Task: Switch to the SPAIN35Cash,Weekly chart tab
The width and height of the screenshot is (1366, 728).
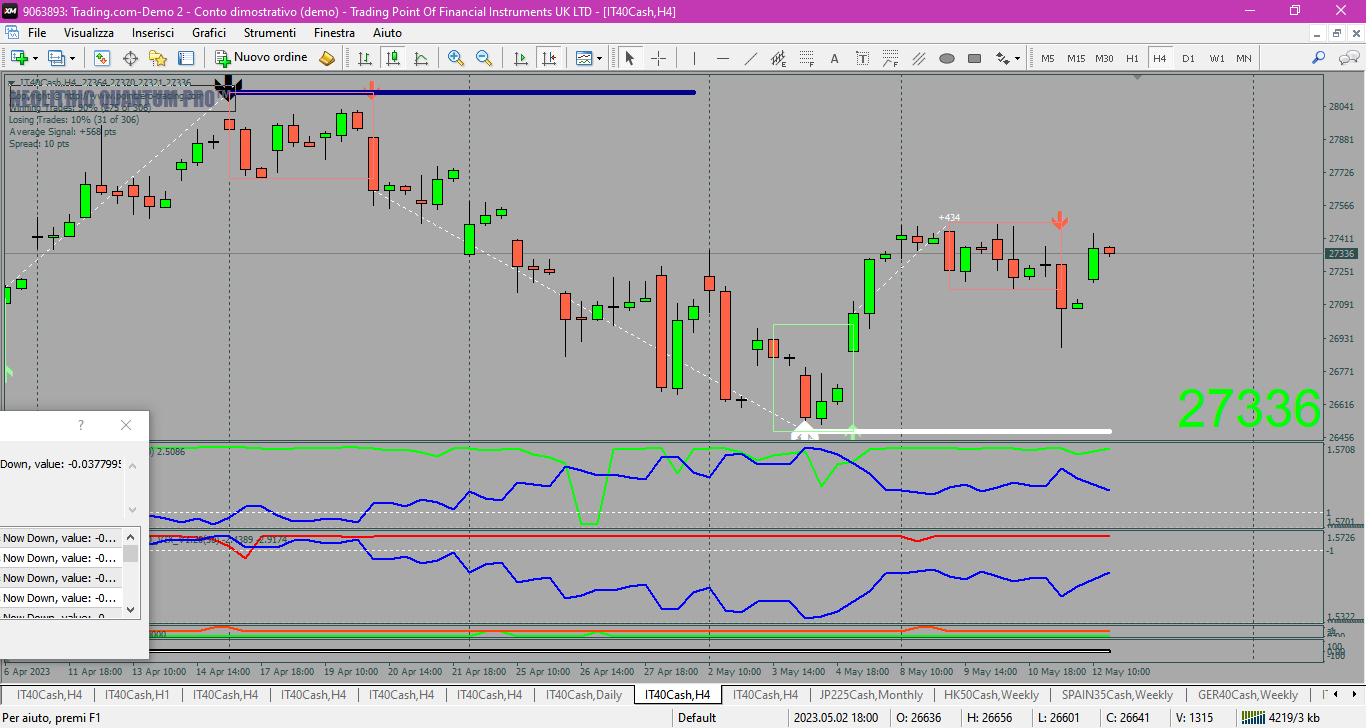Action: [1117, 695]
